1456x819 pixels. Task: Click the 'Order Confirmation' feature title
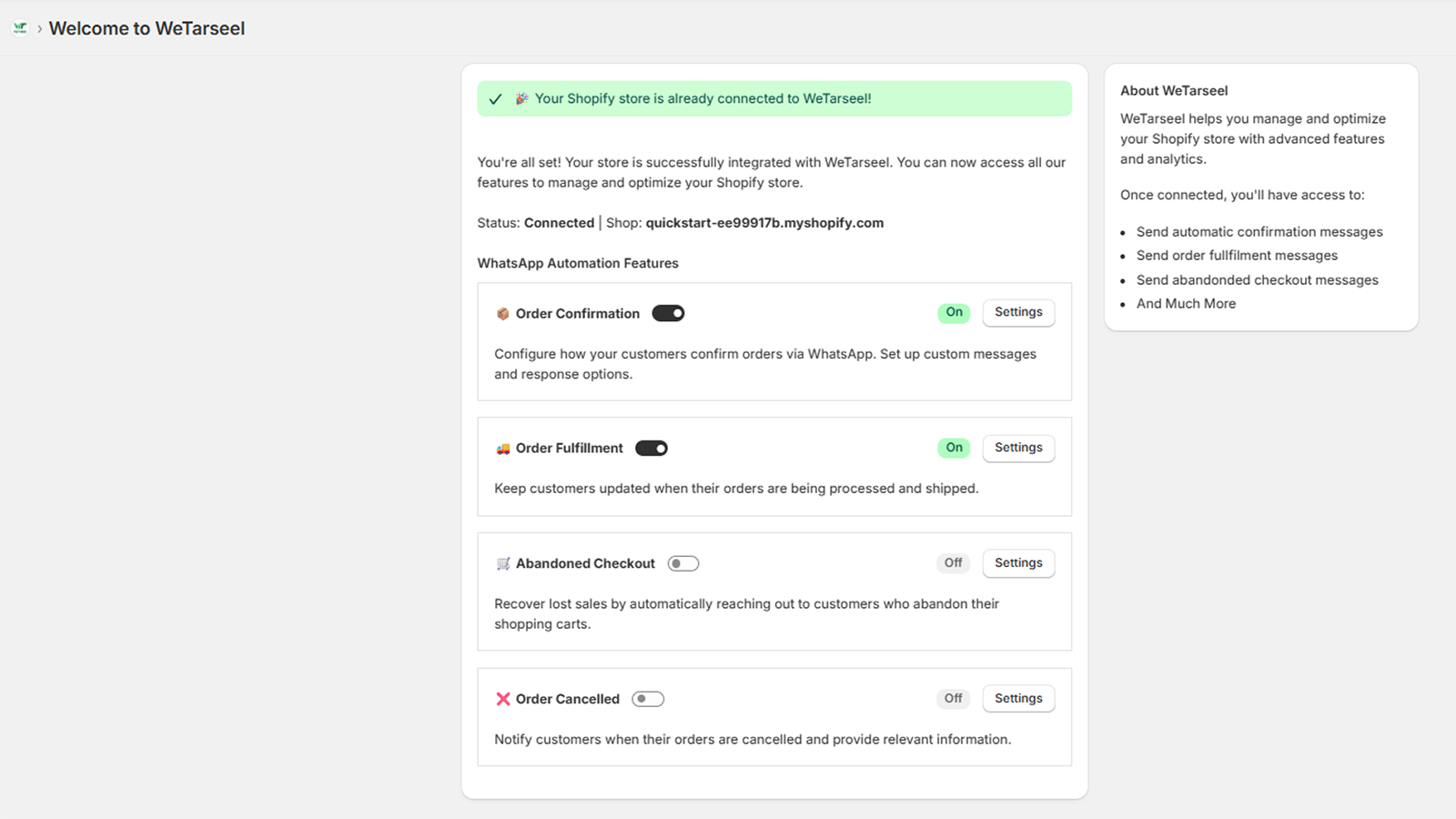pos(578,314)
